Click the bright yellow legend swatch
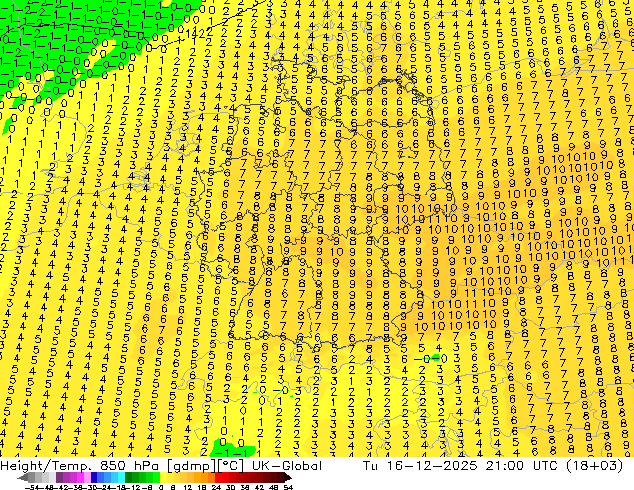 [x=163, y=477]
